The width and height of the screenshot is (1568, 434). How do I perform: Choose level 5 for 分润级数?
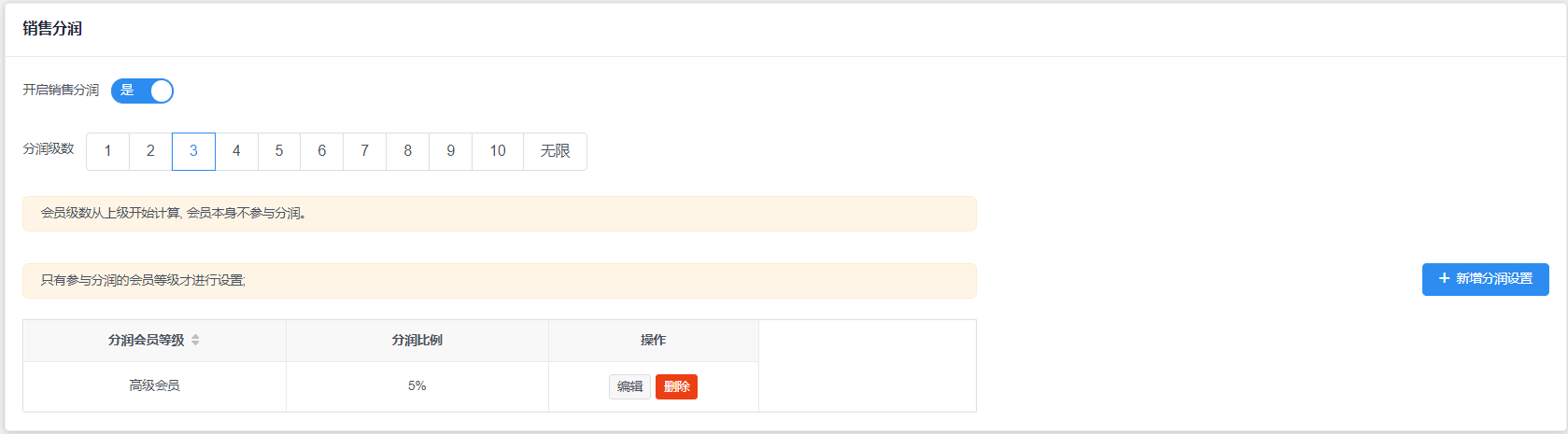click(x=279, y=151)
